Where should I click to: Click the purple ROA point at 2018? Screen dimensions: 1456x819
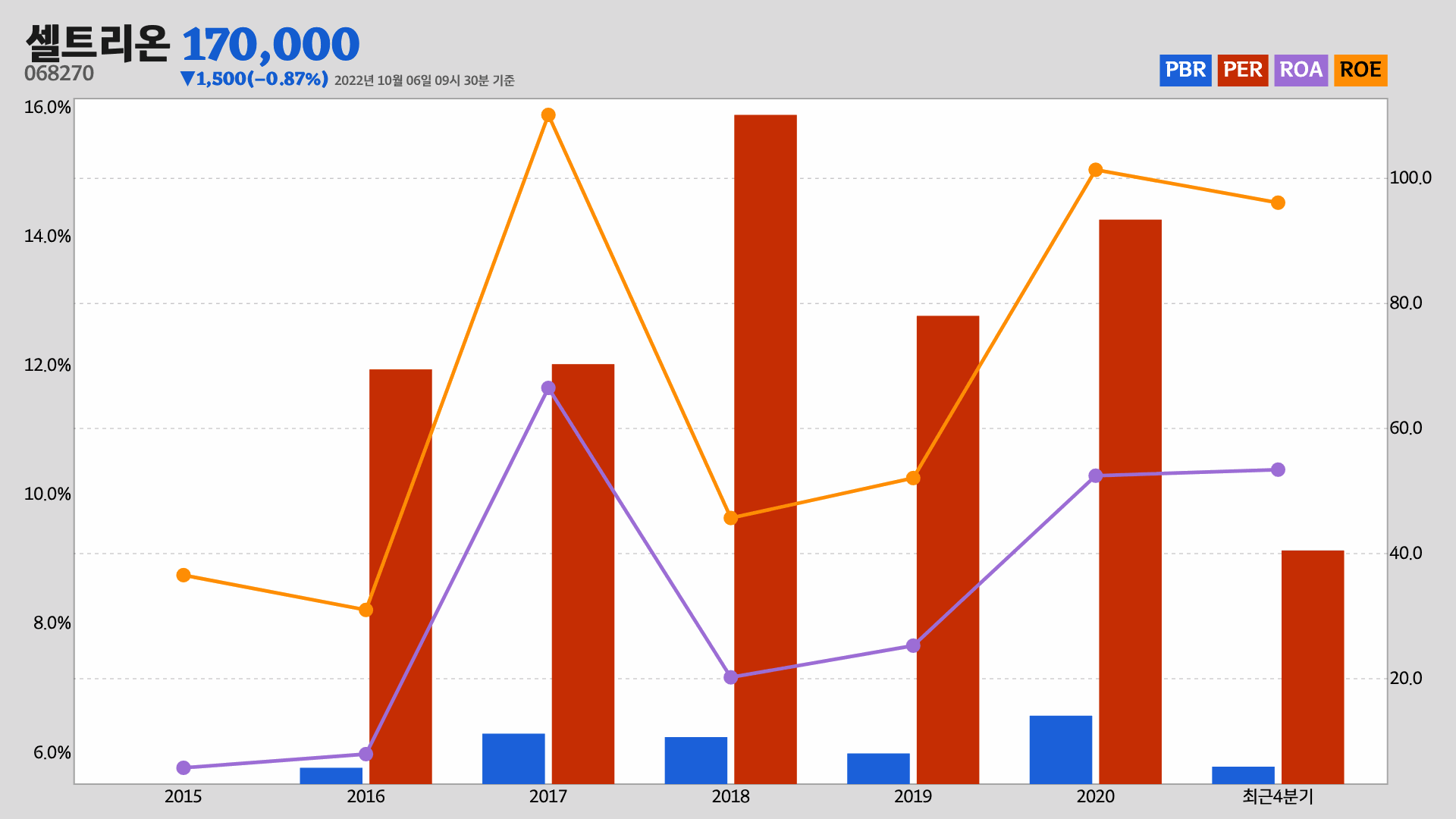coord(731,677)
